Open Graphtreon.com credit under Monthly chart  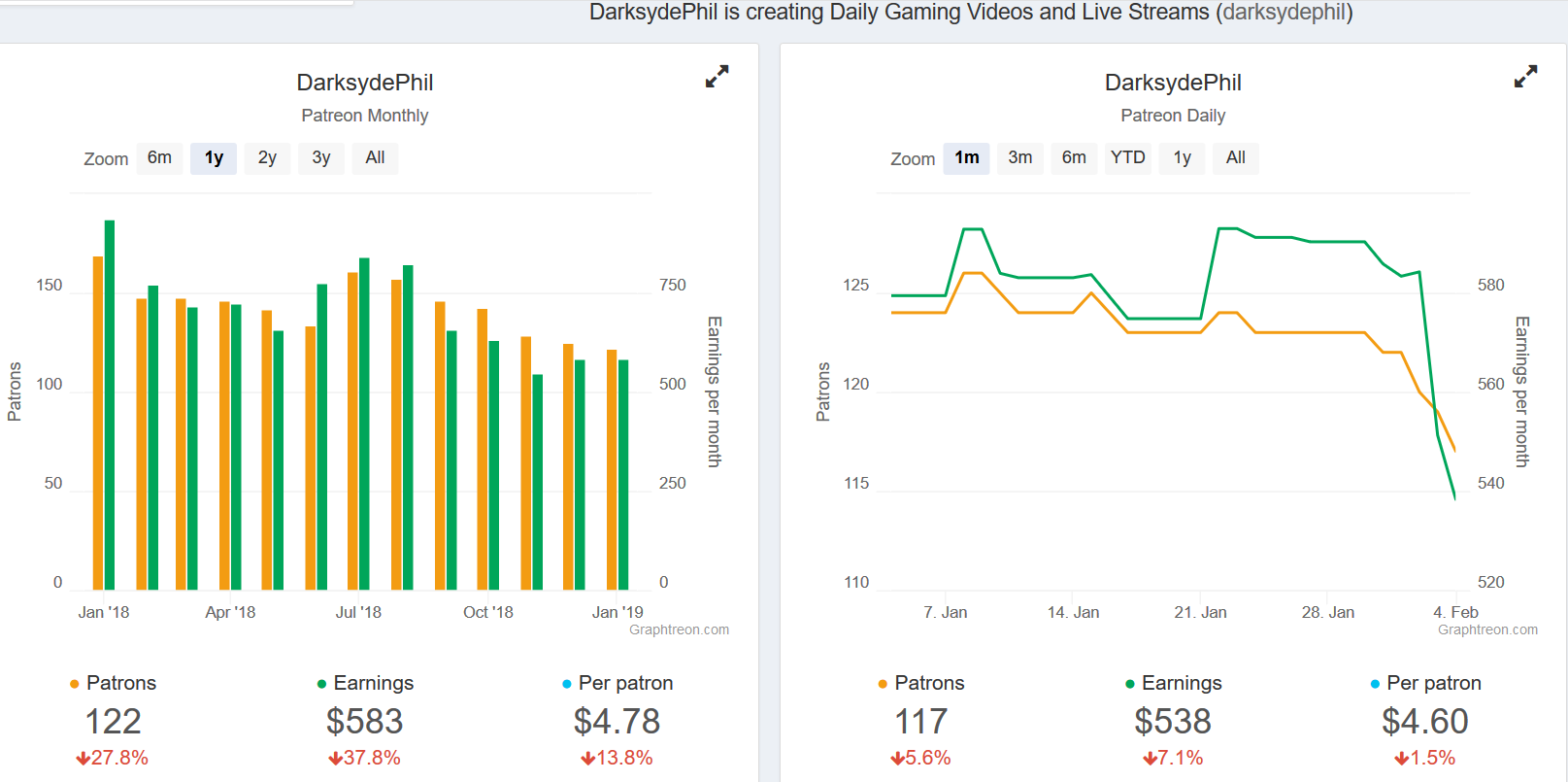[x=679, y=629]
